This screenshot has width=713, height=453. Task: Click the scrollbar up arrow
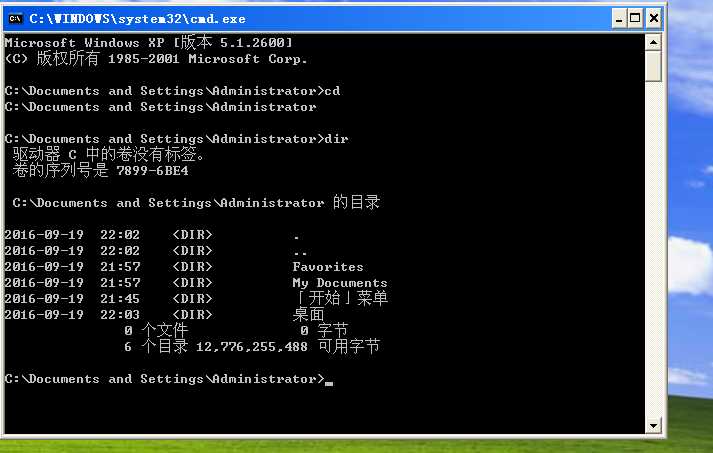pyautogui.click(x=653, y=43)
